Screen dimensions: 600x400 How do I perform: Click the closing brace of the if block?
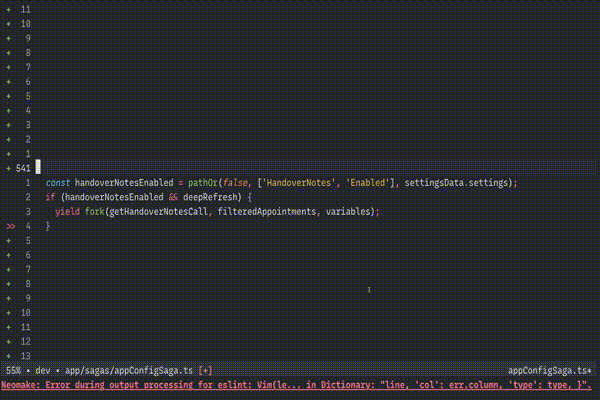(48, 226)
